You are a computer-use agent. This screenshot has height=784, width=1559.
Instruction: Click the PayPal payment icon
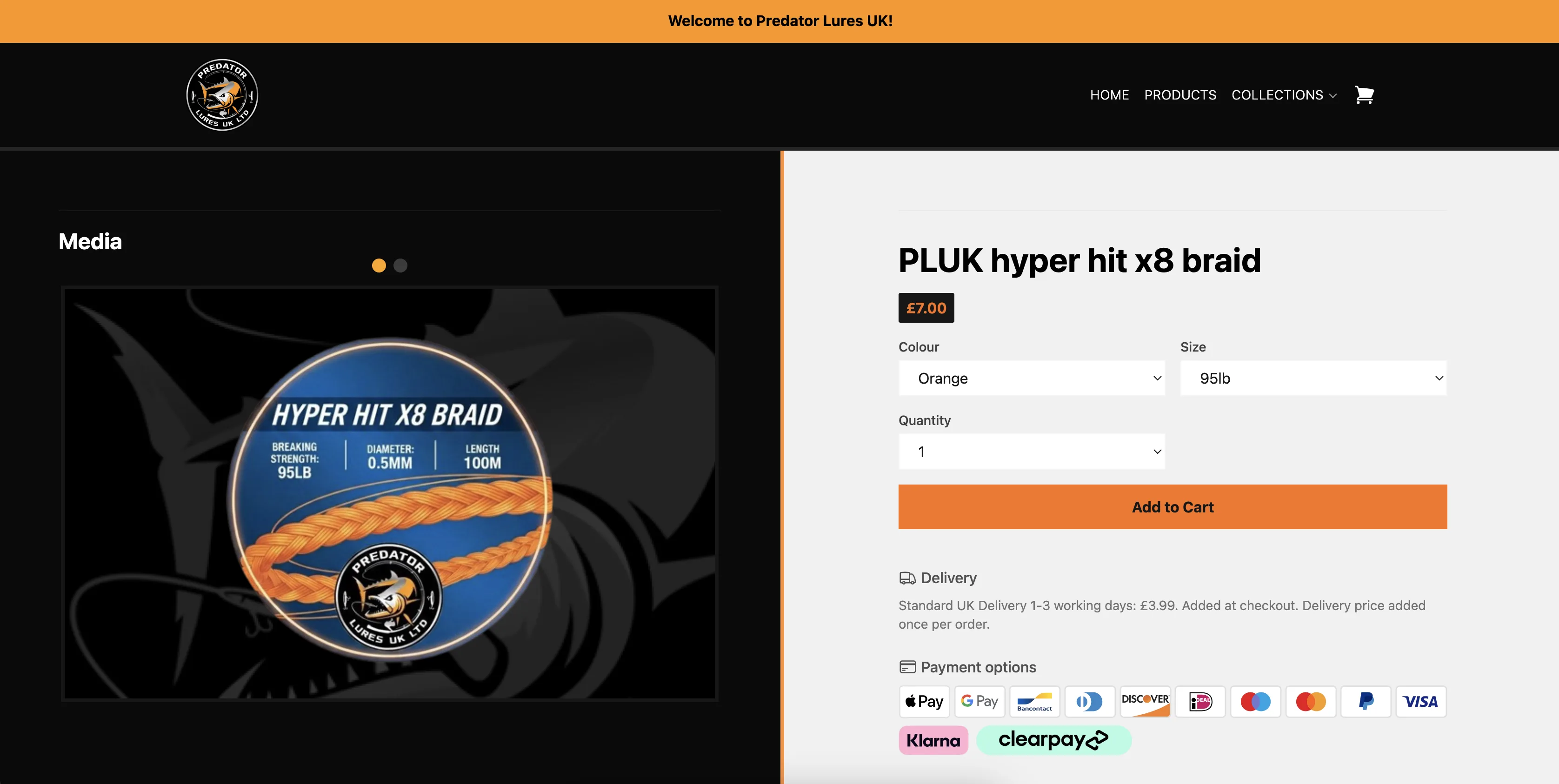coord(1366,702)
